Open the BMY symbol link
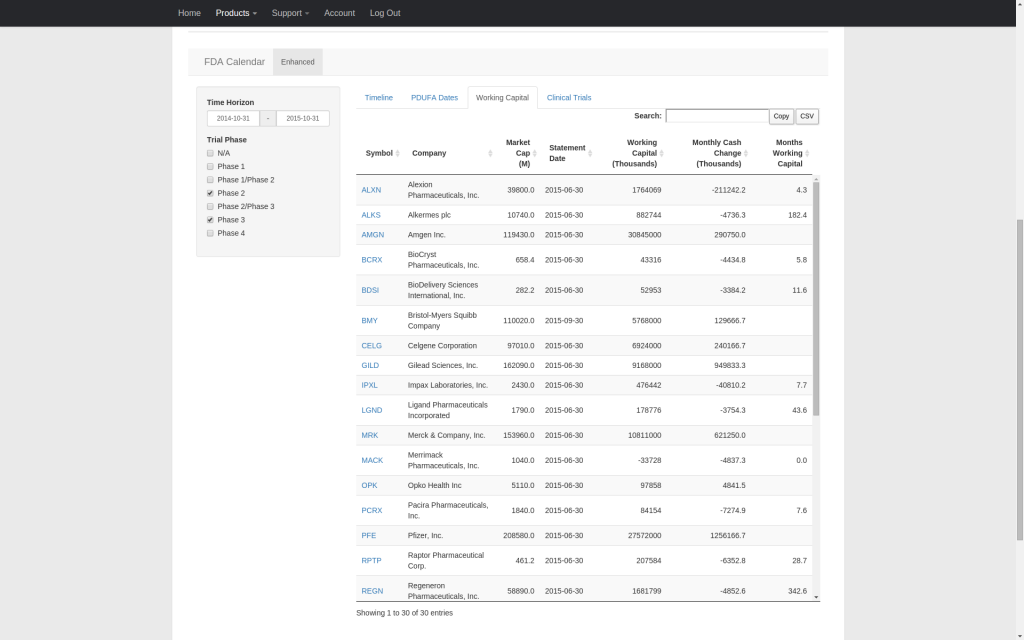The height and width of the screenshot is (640, 1024). [x=370, y=321]
